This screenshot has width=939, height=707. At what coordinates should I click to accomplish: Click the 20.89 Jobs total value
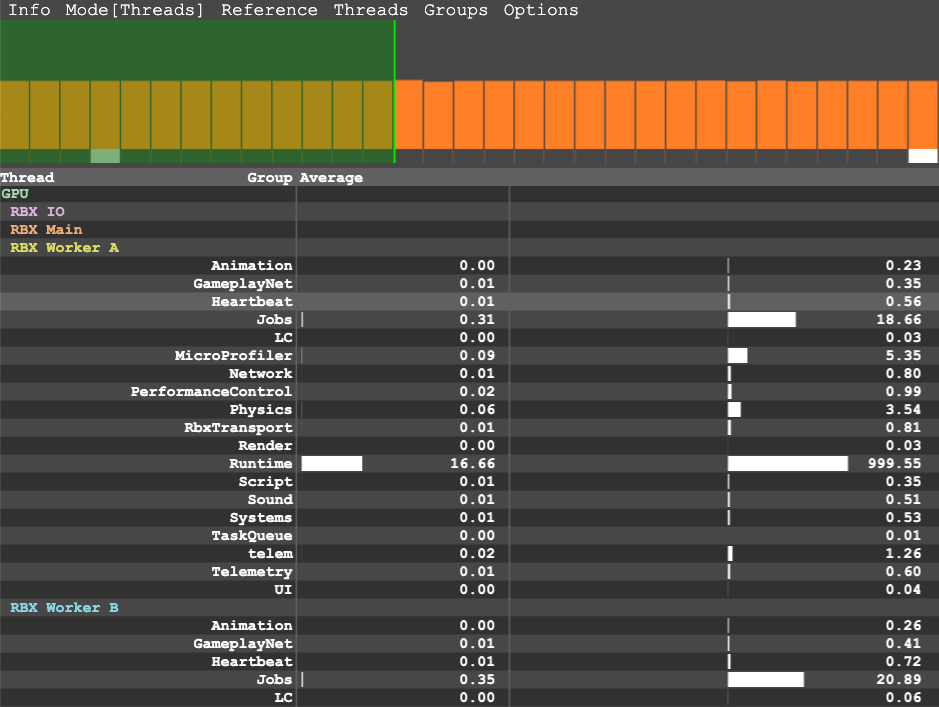pos(899,679)
